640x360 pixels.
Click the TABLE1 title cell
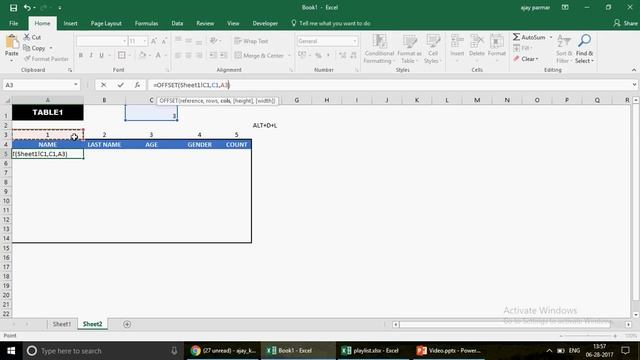[48, 112]
